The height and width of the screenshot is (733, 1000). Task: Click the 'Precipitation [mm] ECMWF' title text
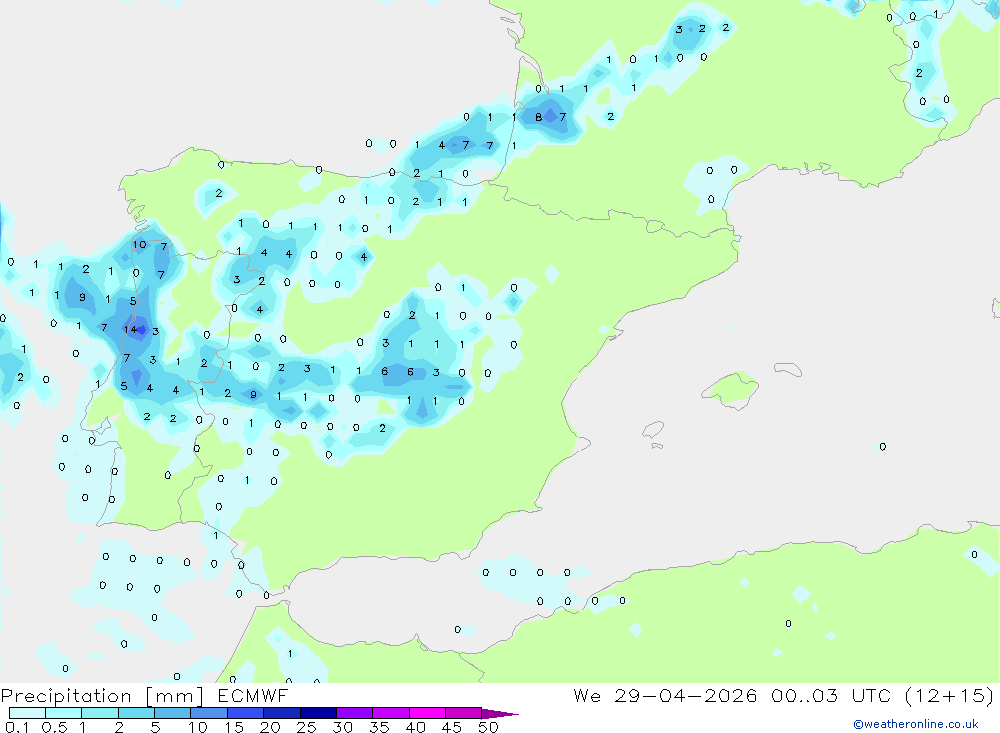point(145,695)
